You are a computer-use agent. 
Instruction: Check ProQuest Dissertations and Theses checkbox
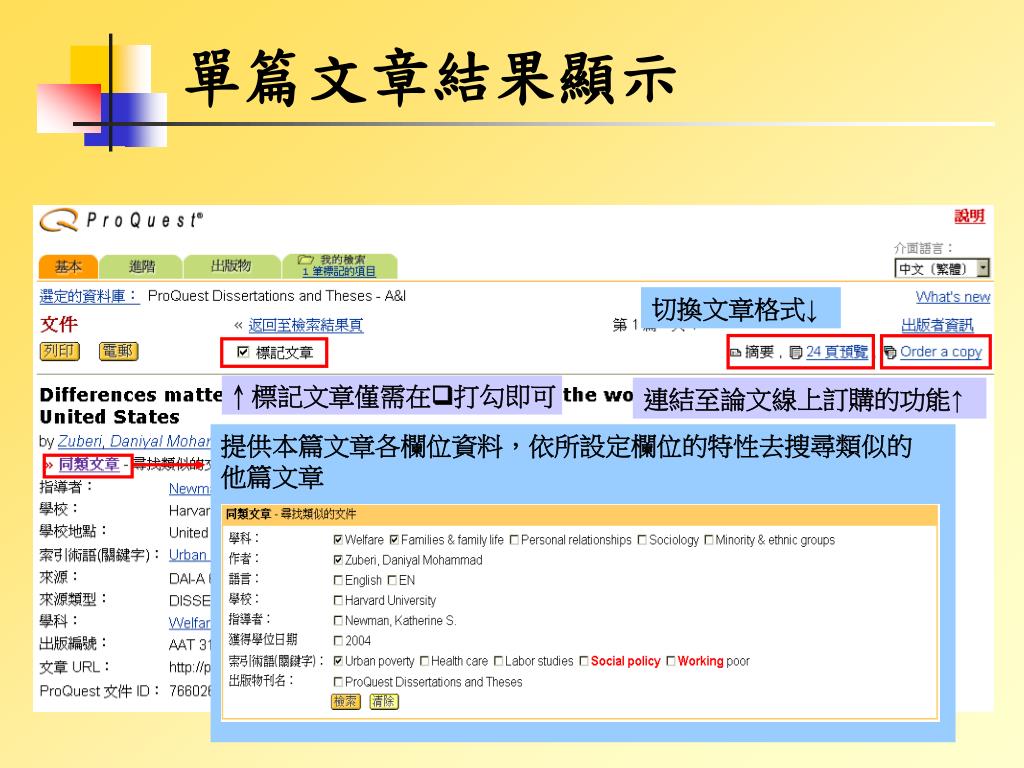click(338, 682)
